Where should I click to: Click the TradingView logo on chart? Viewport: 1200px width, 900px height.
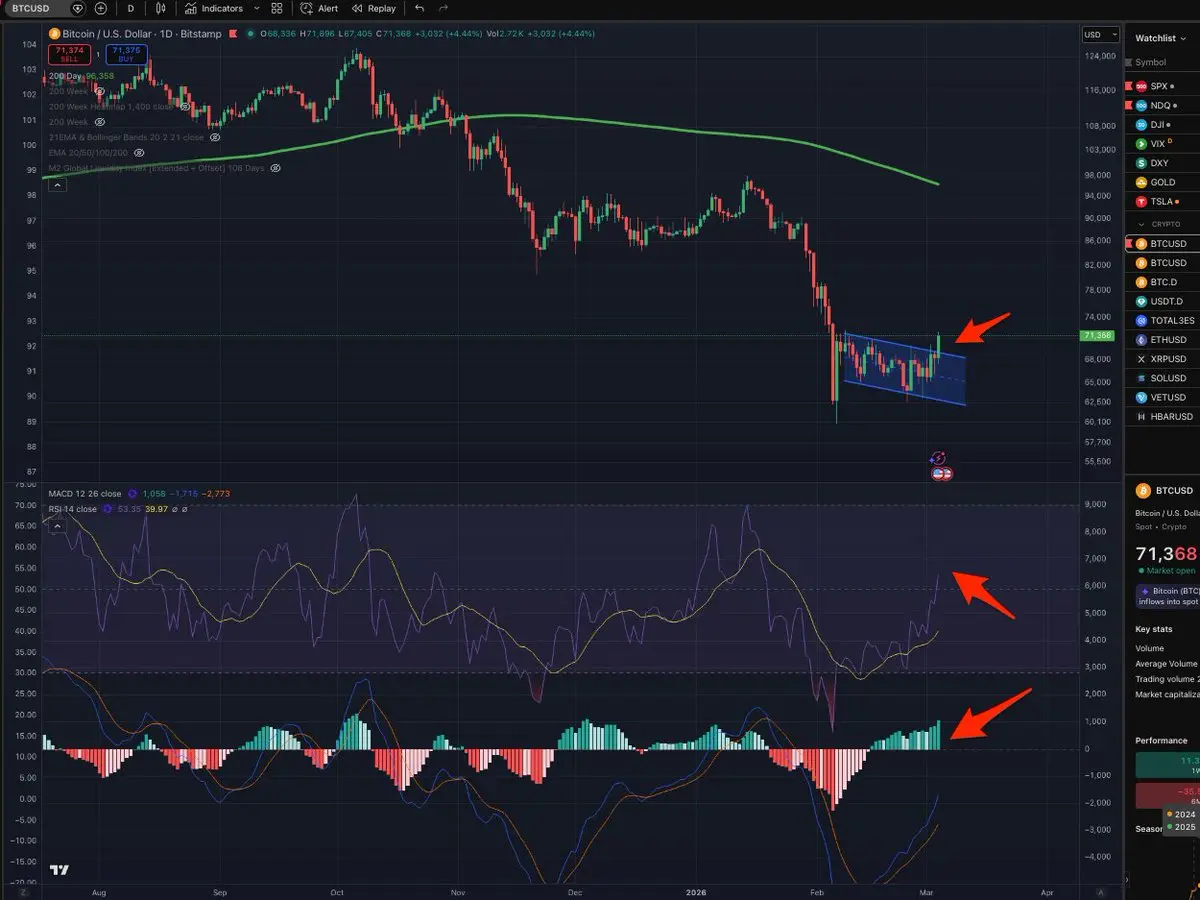pyautogui.click(x=60, y=870)
